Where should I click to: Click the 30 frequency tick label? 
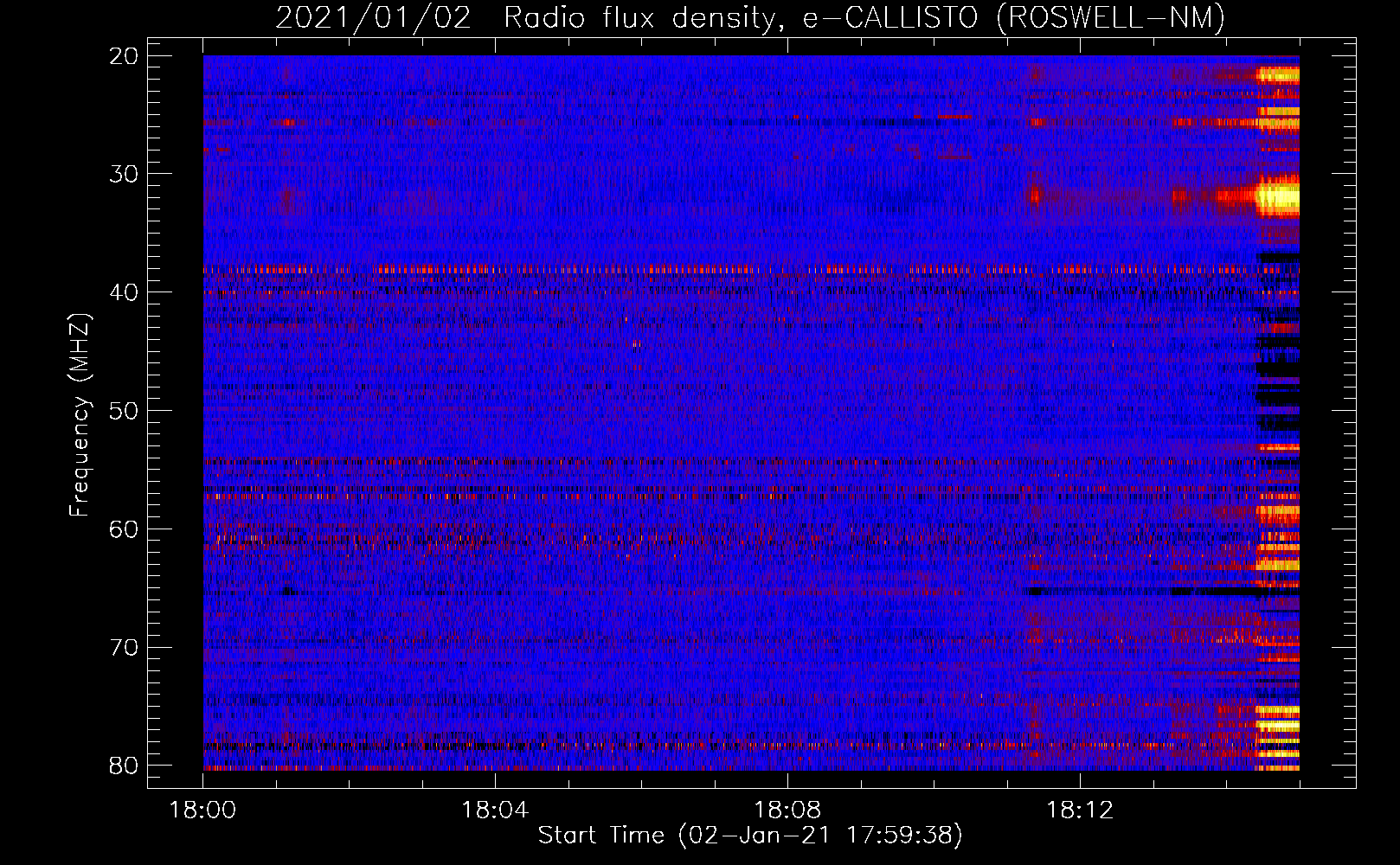pos(124,174)
